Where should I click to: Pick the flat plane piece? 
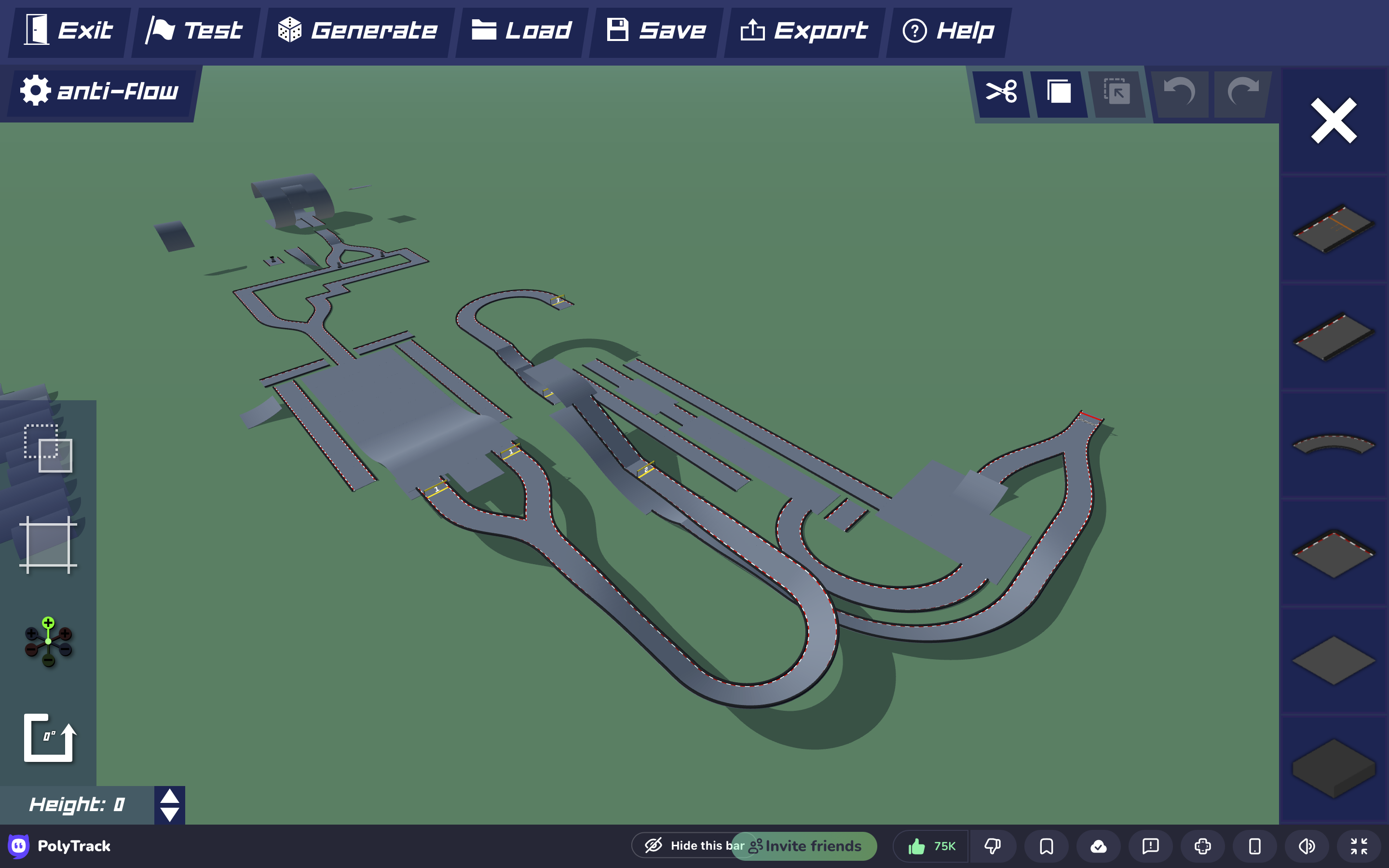click(1334, 660)
